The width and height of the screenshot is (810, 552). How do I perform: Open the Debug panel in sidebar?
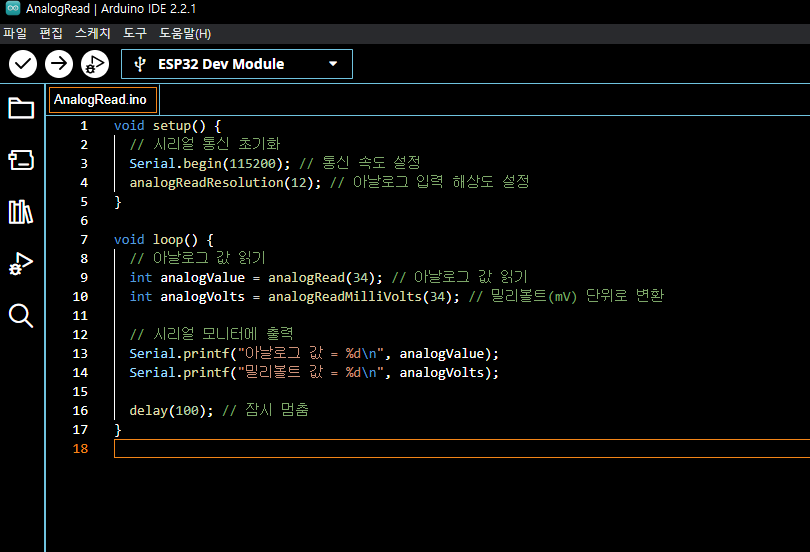tap(21, 263)
